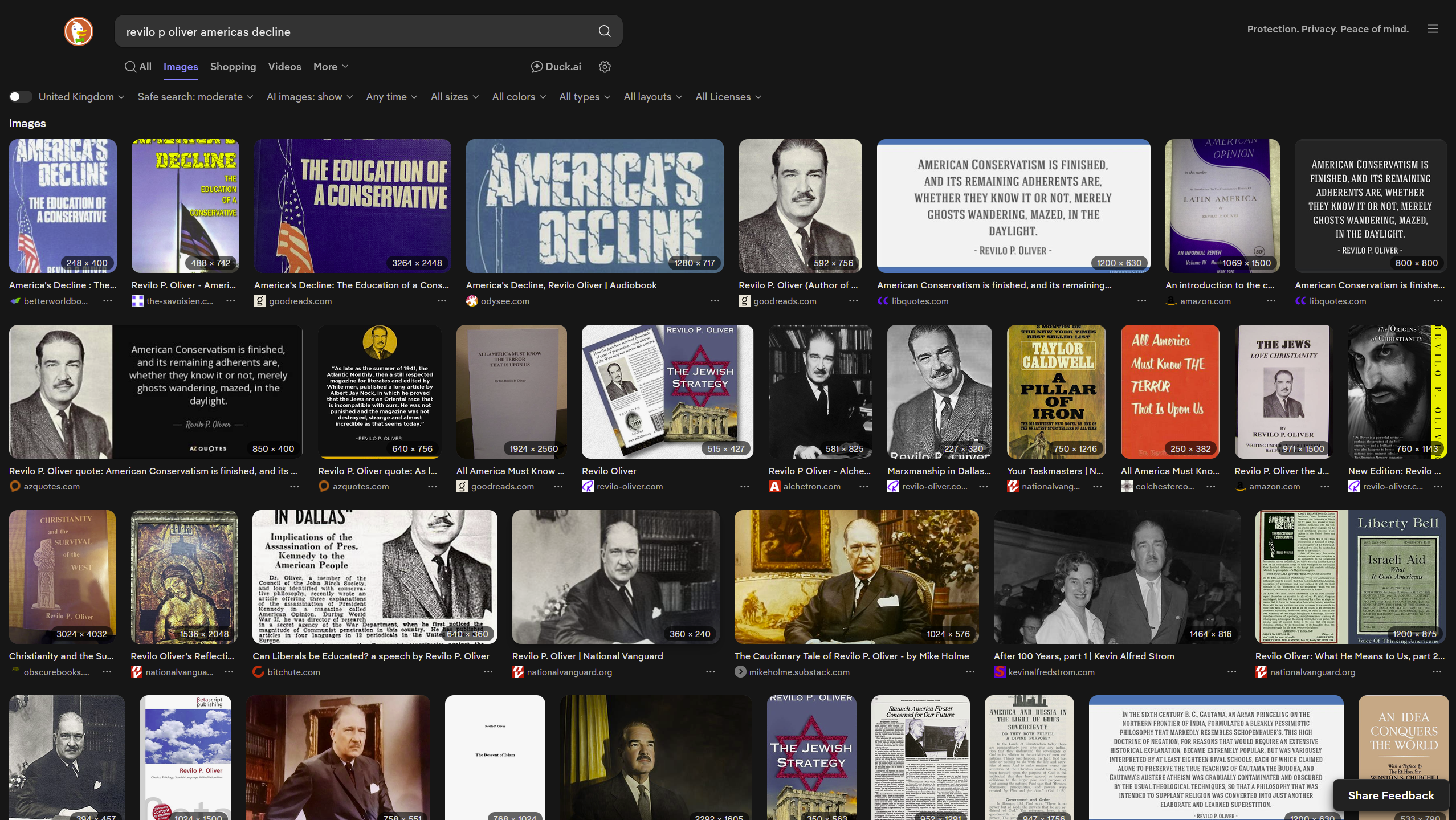
Task: Open the 1464 × 816 couple photo thumbnail
Action: (x=1117, y=577)
